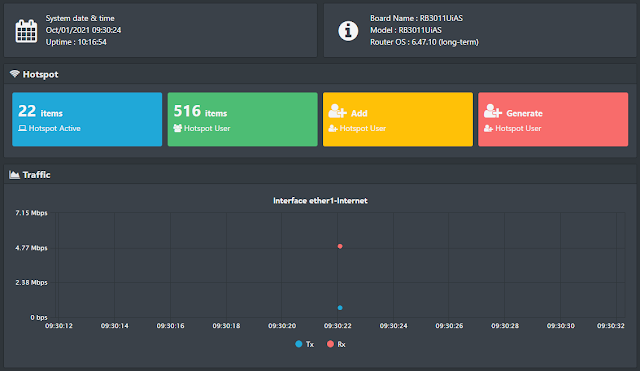Screen dimensions: 640x371
Task: Click the Uptime : 10:16:54 text
Action: point(76,42)
